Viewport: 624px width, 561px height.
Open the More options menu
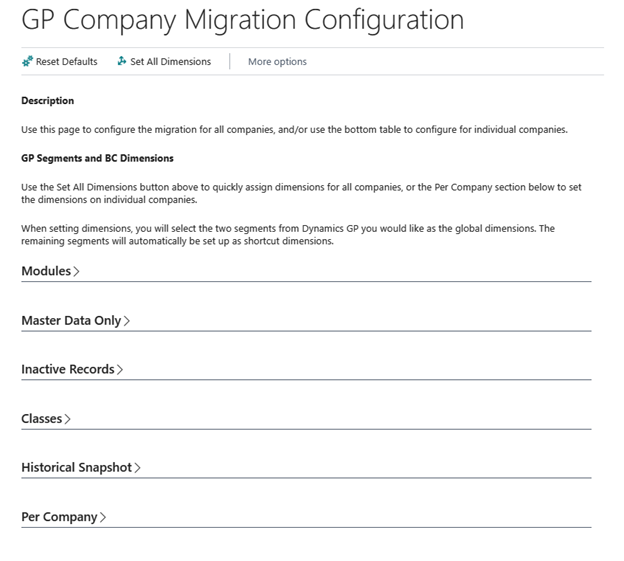tap(277, 62)
